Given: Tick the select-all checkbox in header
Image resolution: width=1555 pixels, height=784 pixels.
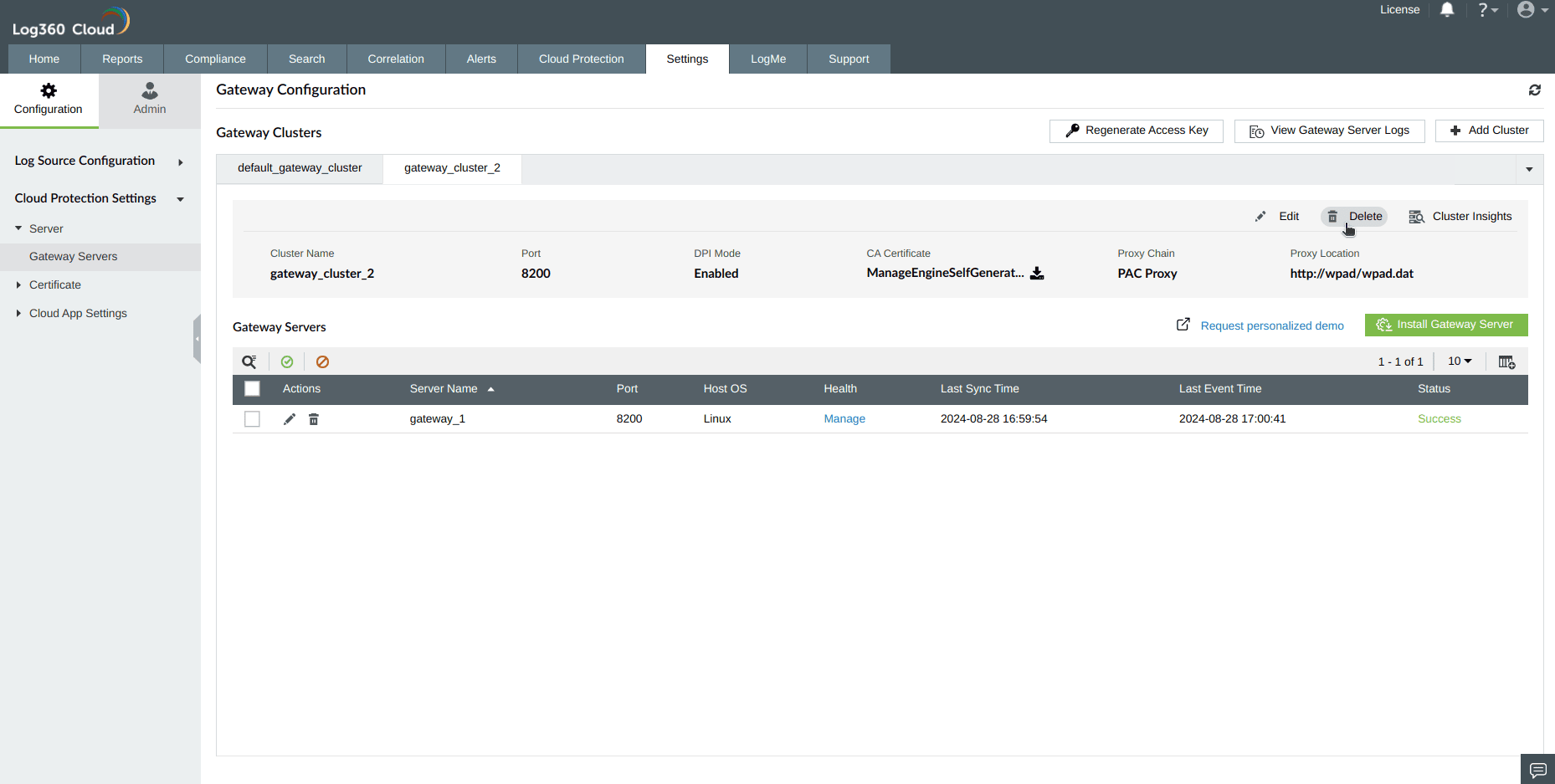Looking at the screenshot, I should (x=252, y=389).
